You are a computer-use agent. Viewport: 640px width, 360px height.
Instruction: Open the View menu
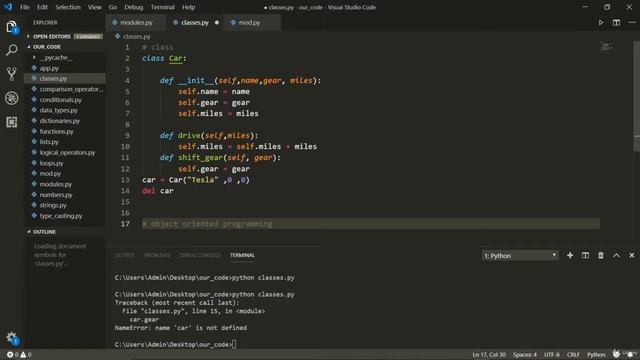point(94,7)
